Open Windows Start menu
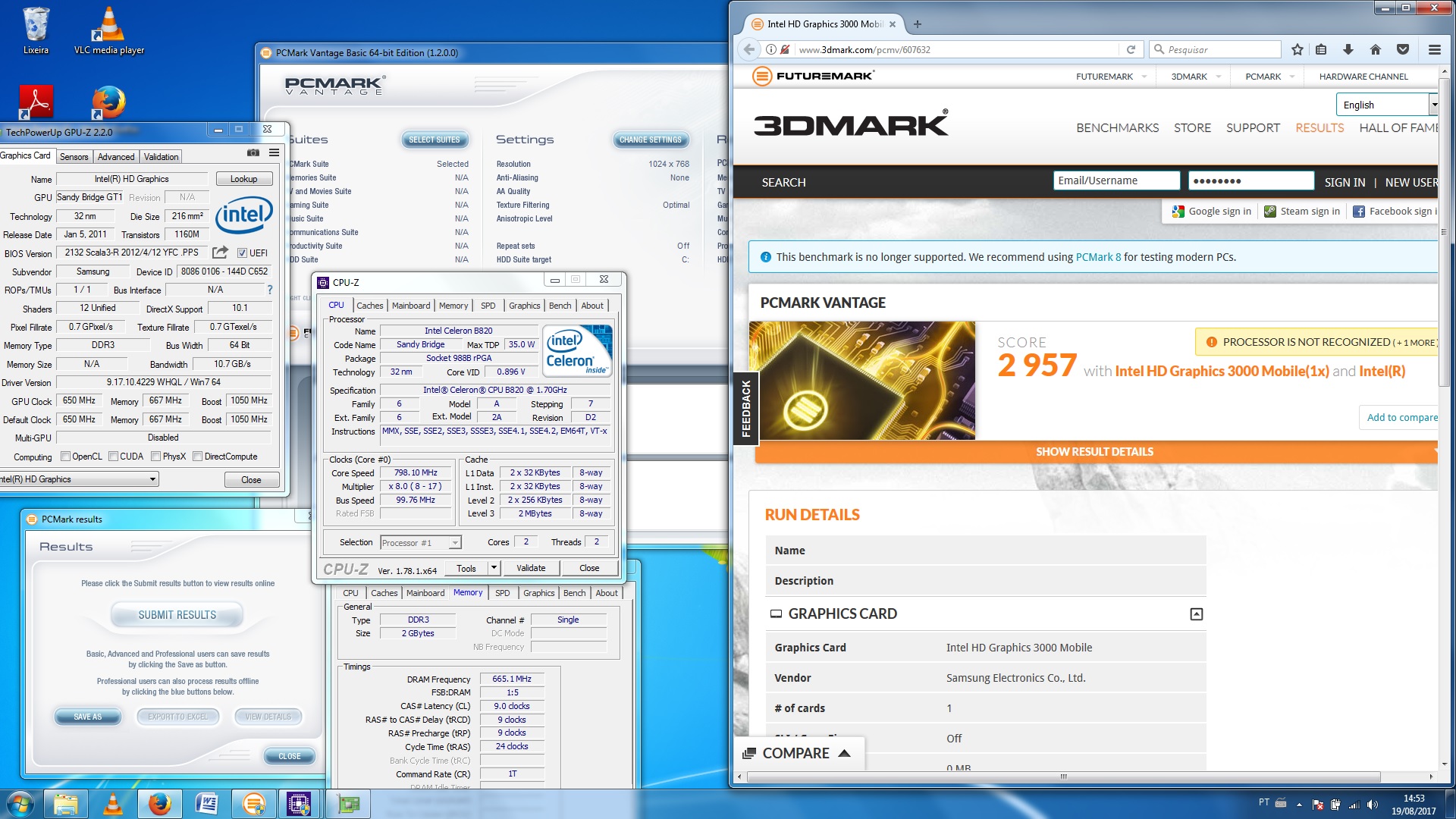 20,804
